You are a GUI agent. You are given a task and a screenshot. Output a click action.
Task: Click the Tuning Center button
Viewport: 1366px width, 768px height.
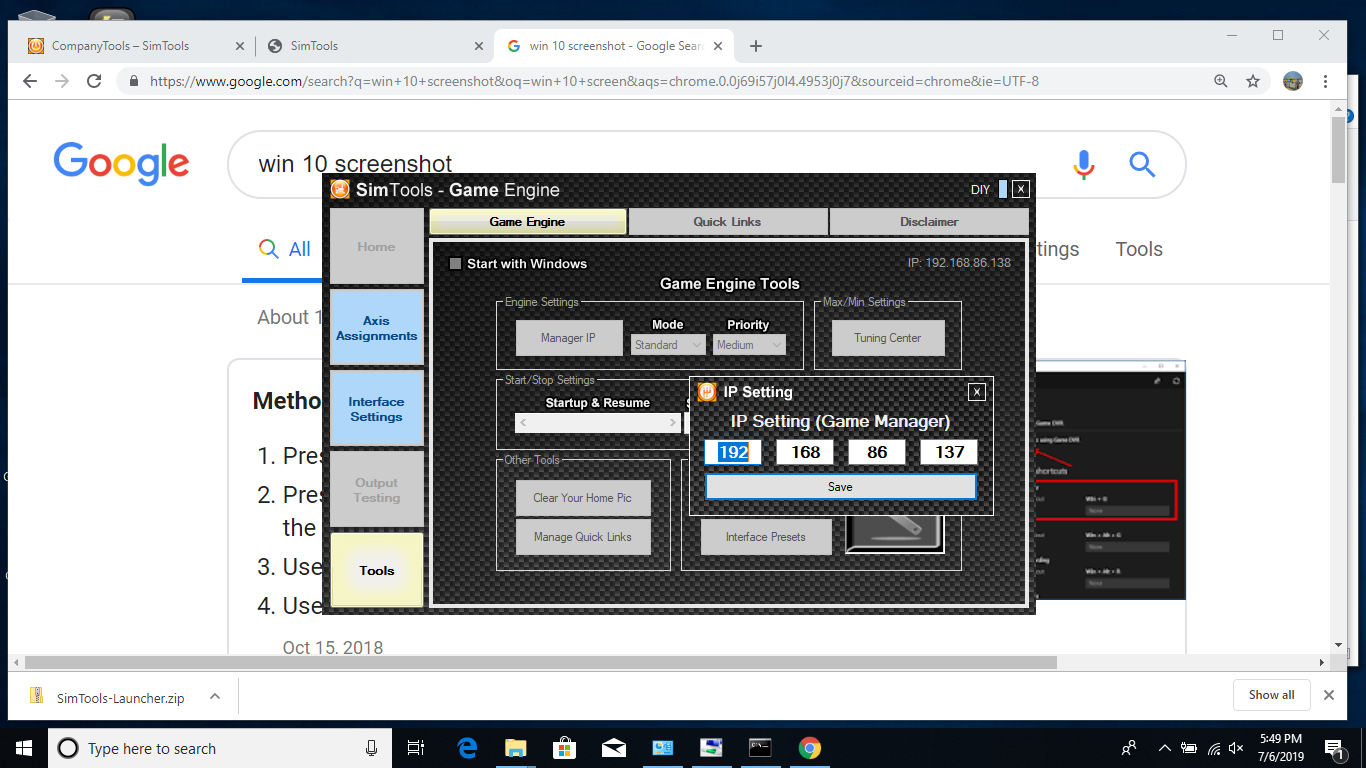click(887, 338)
